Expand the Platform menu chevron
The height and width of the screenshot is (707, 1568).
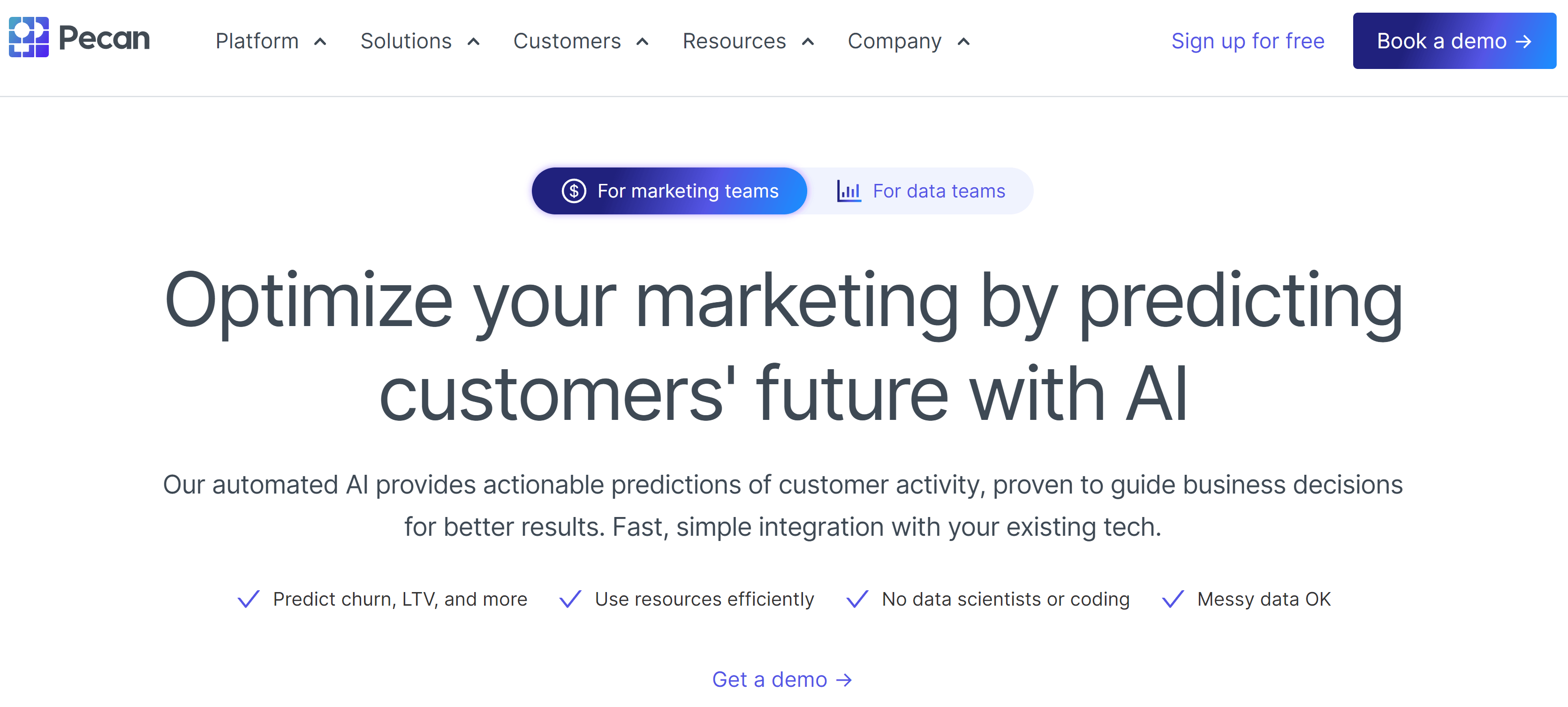point(320,42)
